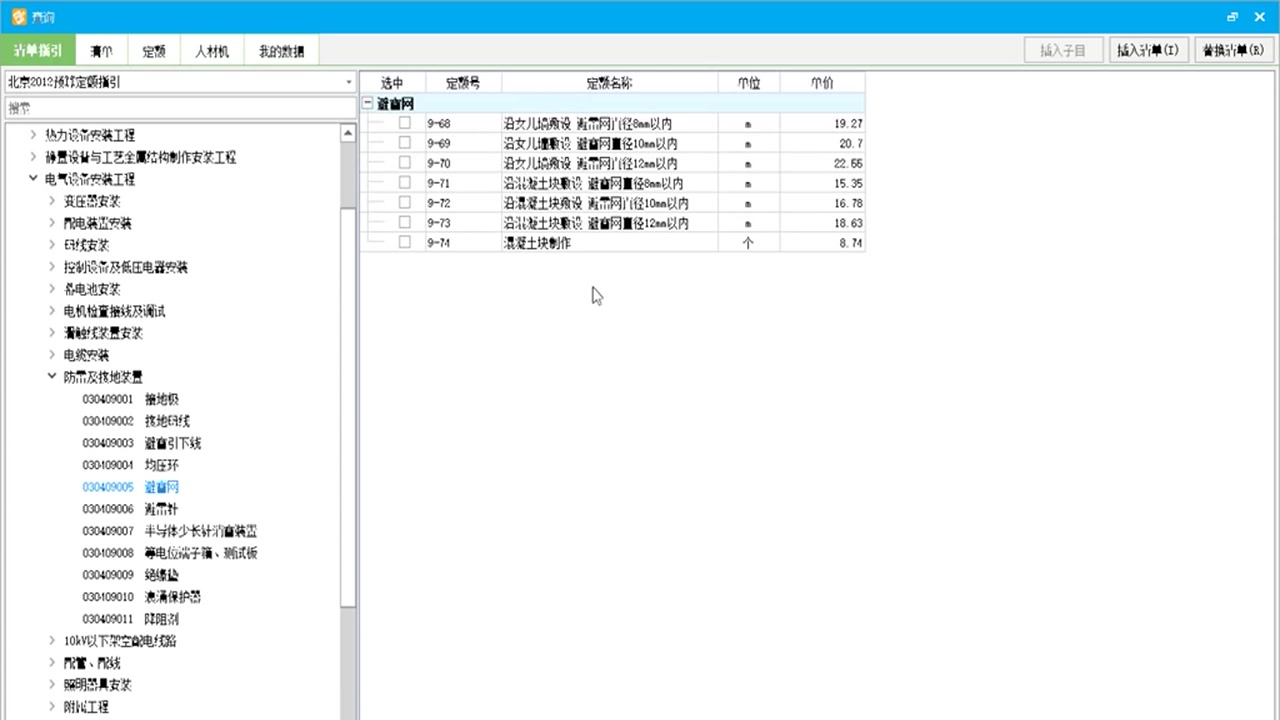Collapse the 防雷及接地装置 node
Image resolution: width=1280 pixels, height=720 pixels.
tap(52, 377)
